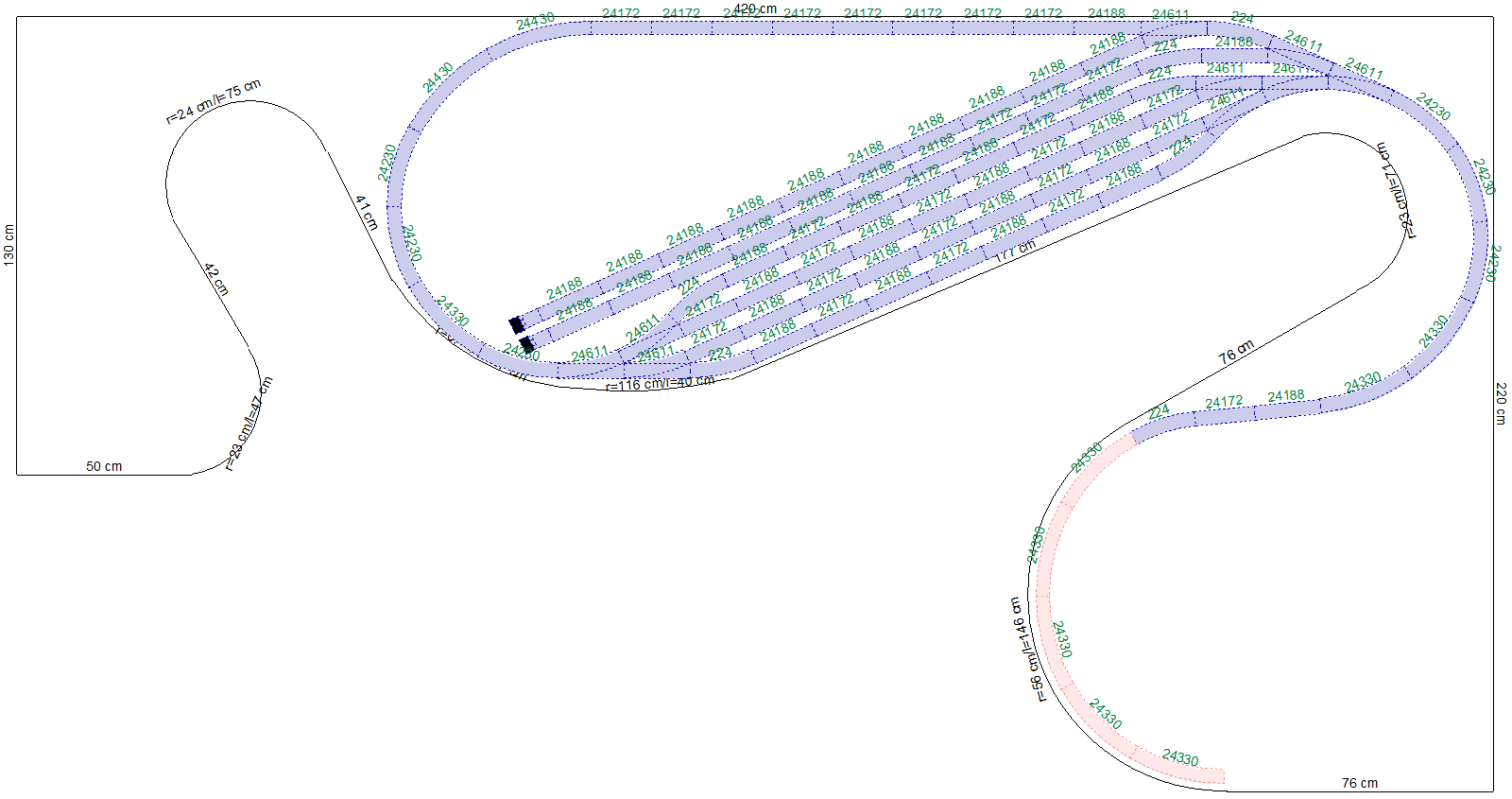The image size is (1512, 799).
Task: Click the r=116 cm/l=40 cm arc label
Action: tap(661, 383)
